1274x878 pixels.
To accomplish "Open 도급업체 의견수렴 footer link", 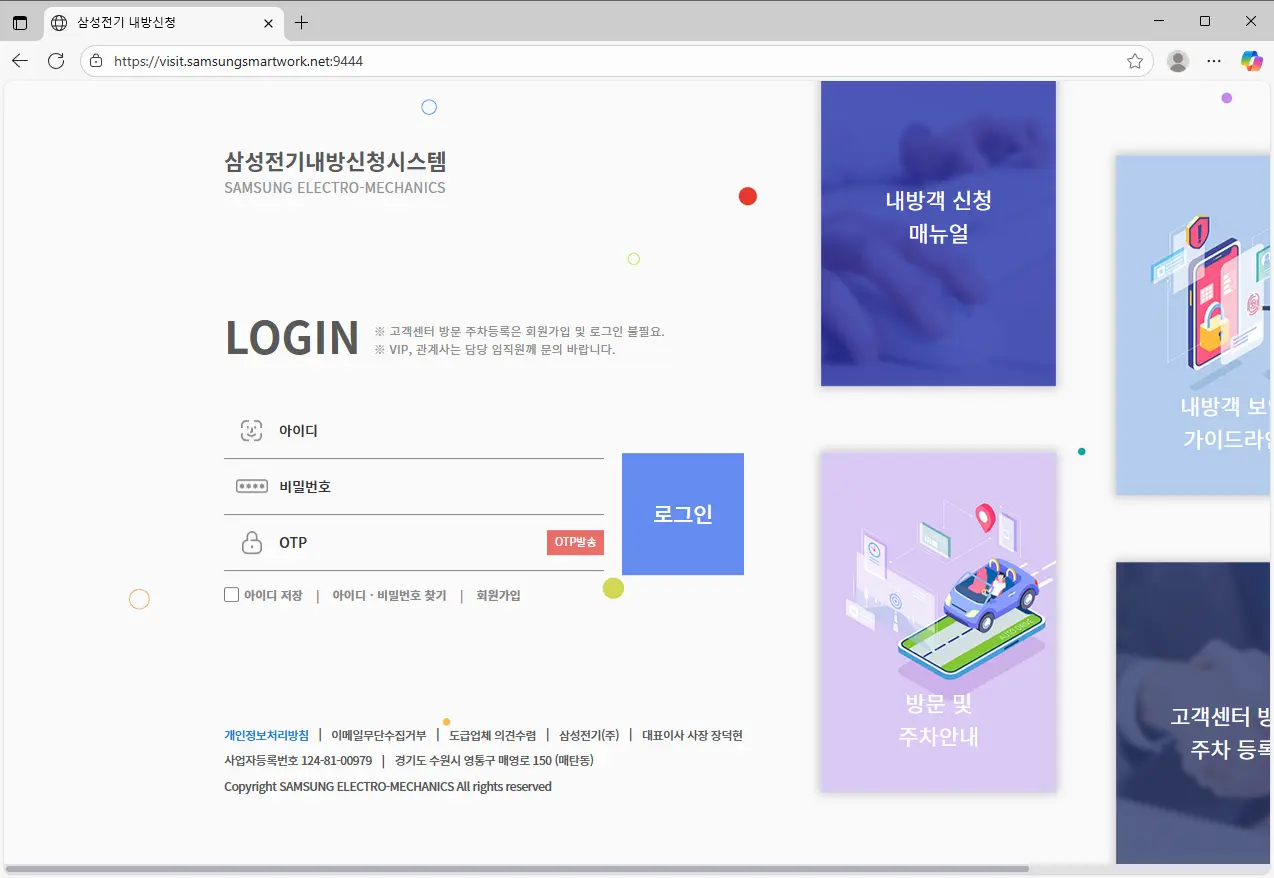I will click(492, 735).
